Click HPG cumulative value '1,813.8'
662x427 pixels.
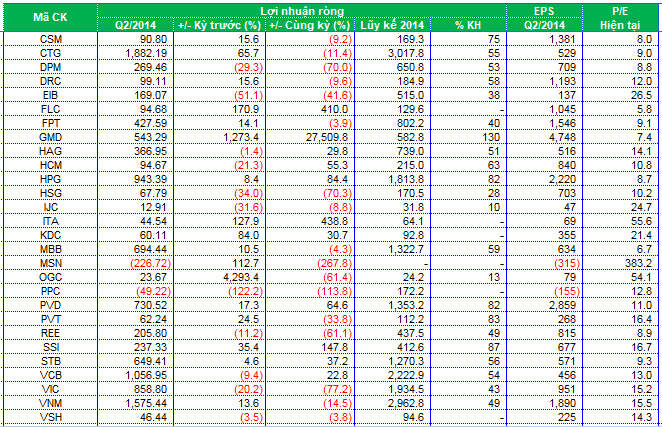(x=406, y=179)
